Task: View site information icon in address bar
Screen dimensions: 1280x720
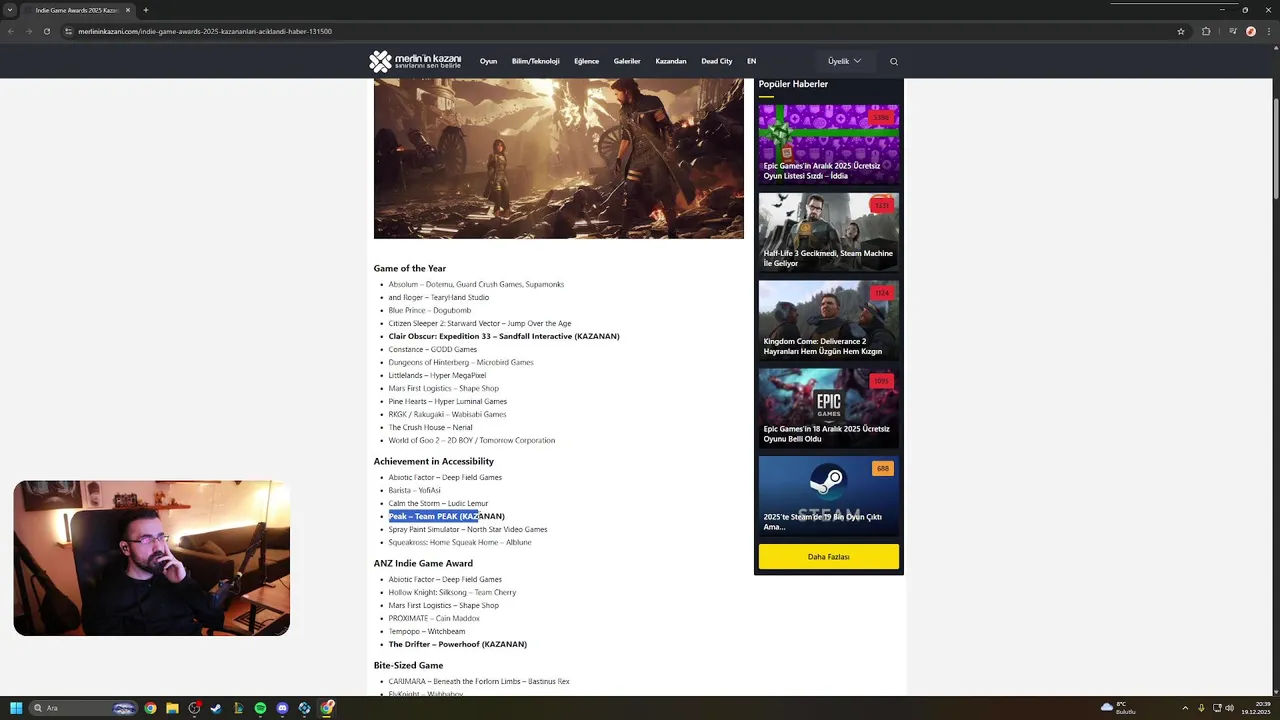Action: pyautogui.click(x=69, y=31)
